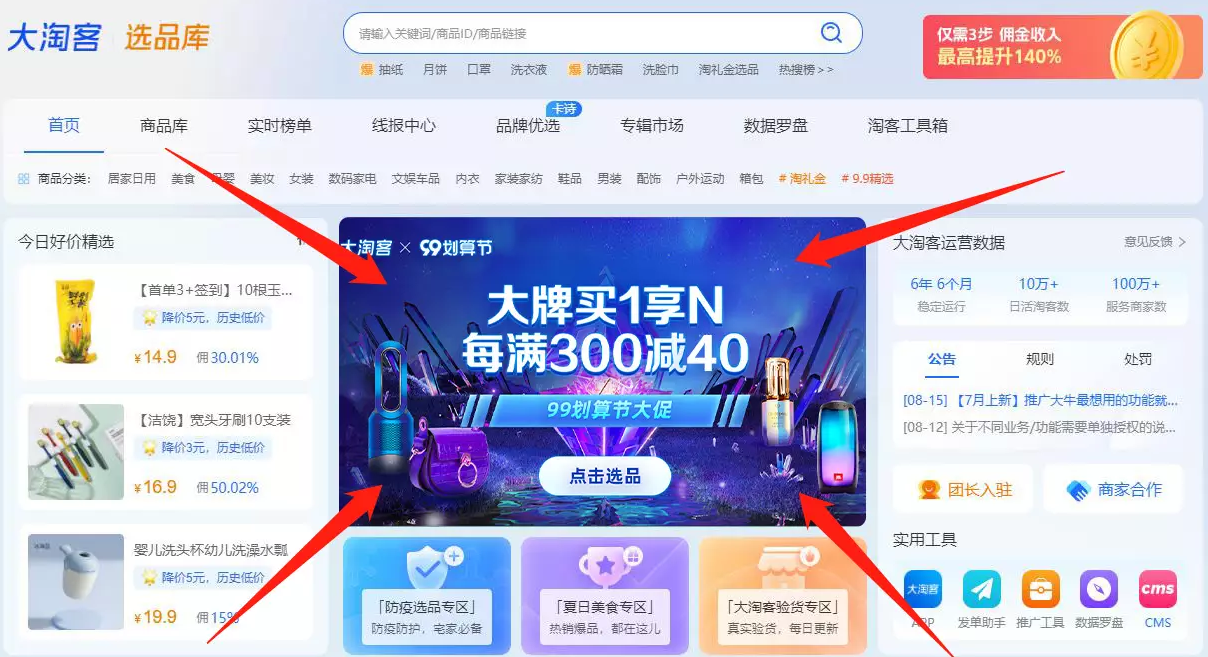The image size is (1208, 657).
Task: Open the 数据罗盘 compass icon
Action: [x=1099, y=589]
